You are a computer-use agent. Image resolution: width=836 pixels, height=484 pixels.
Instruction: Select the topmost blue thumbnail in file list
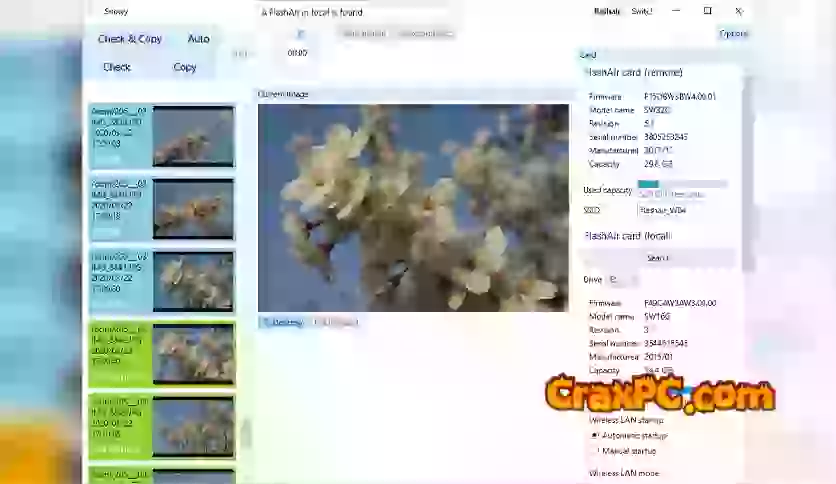click(x=162, y=136)
